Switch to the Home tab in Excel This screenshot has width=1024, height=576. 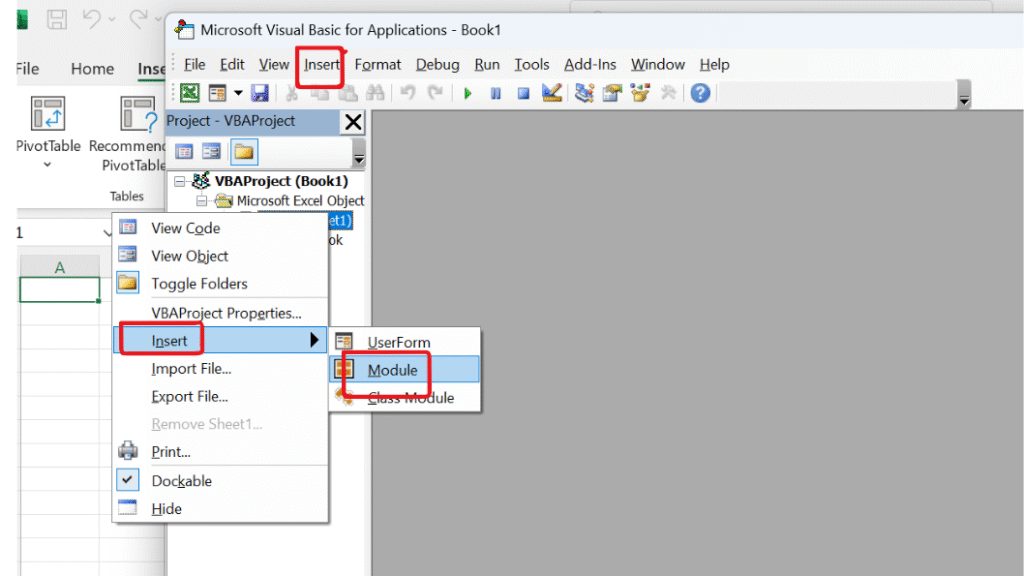[92, 69]
